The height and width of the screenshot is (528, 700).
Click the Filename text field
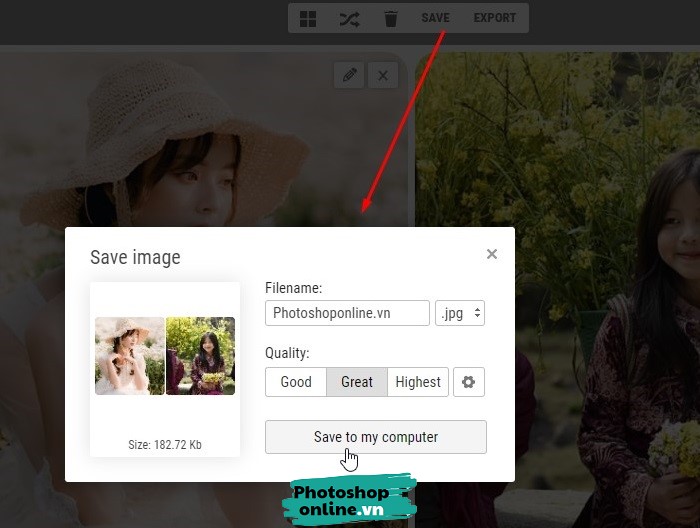click(x=347, y=313)
